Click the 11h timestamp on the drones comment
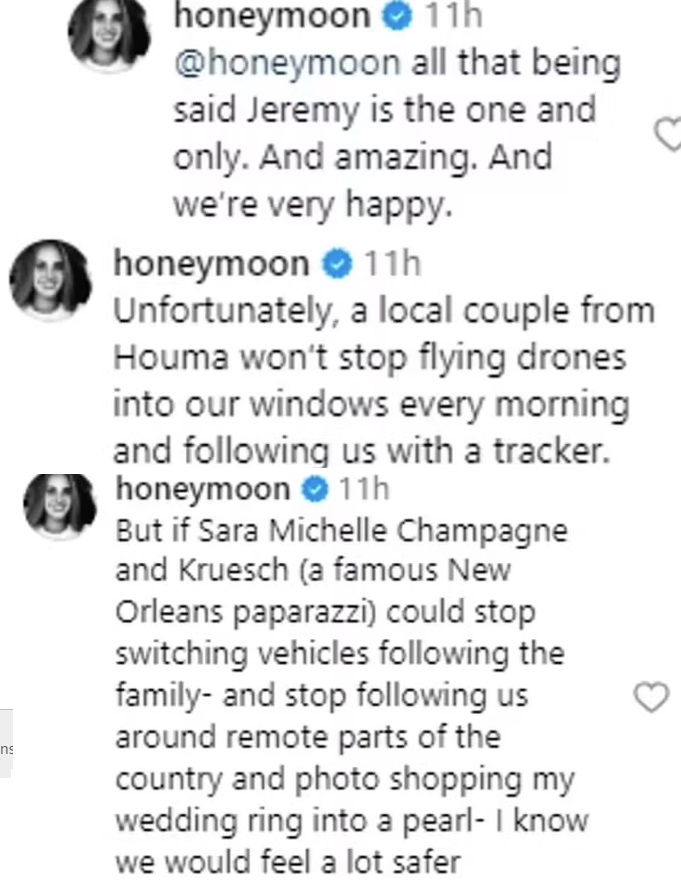Image resolution: width=681 pixels, height=896 pixels. click(391, 265)
